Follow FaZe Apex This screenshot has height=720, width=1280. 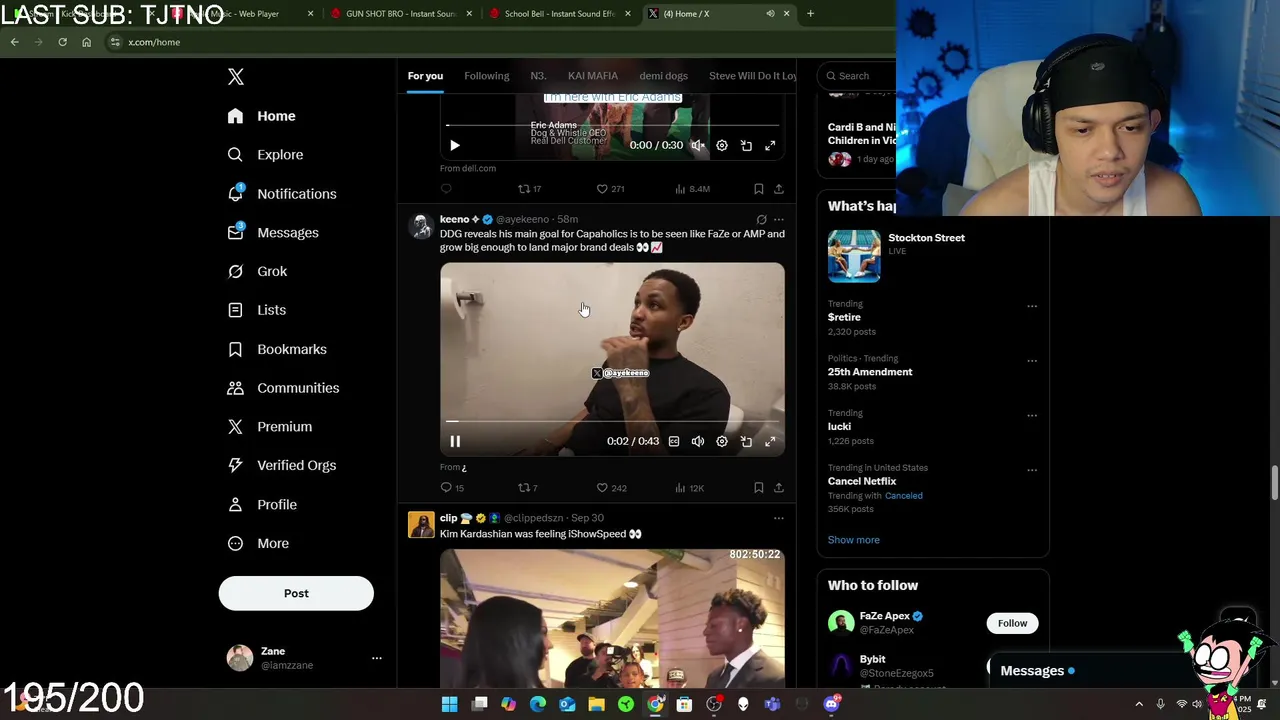click(1012, 624)
